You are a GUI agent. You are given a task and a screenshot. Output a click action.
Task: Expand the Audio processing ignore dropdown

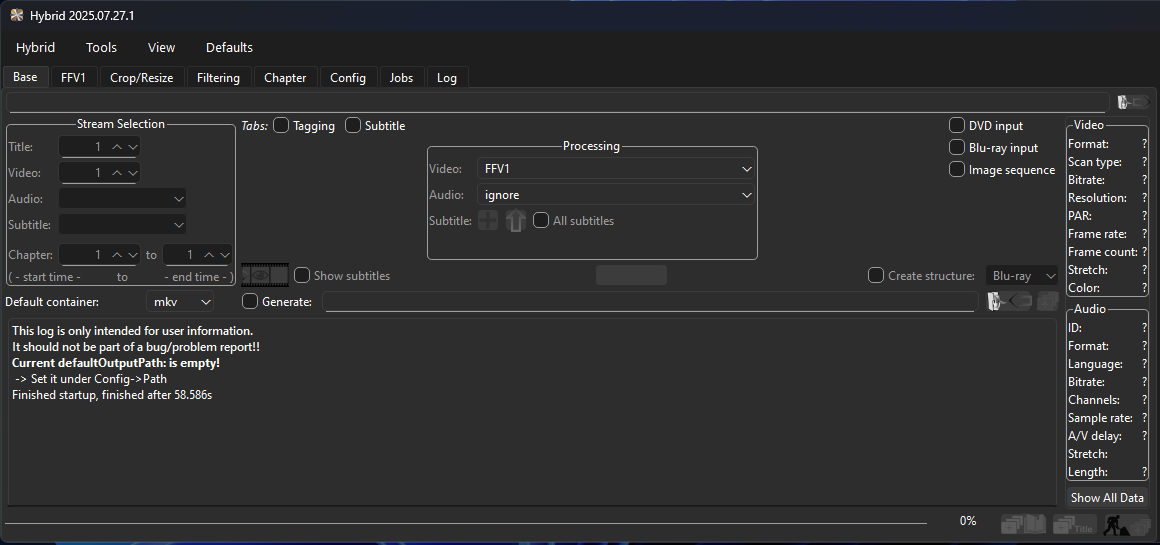[x=615, y=195]
